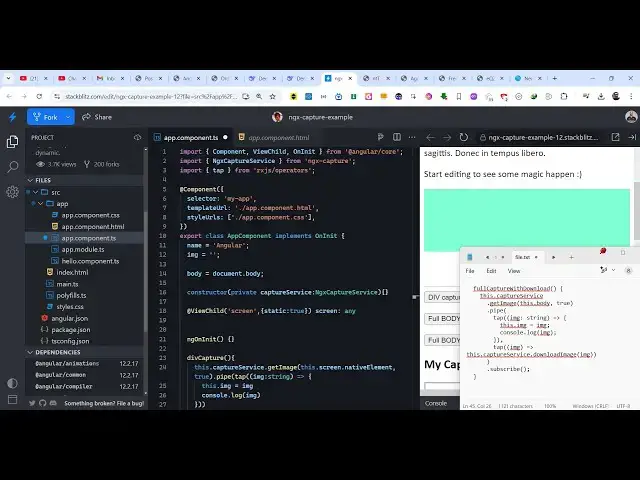Click the Twitter icon in footer

pos(32,403)
